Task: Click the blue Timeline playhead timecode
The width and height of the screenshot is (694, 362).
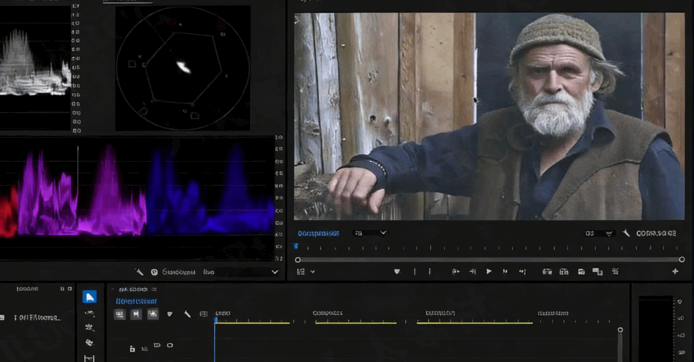Action: [x=136, y=301]
